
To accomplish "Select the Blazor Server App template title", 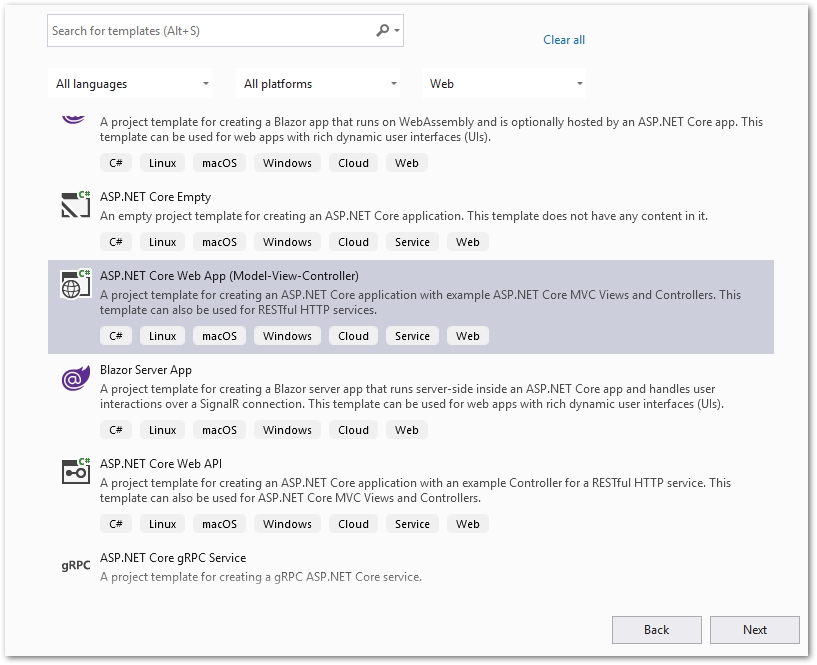I will (146, 370).
